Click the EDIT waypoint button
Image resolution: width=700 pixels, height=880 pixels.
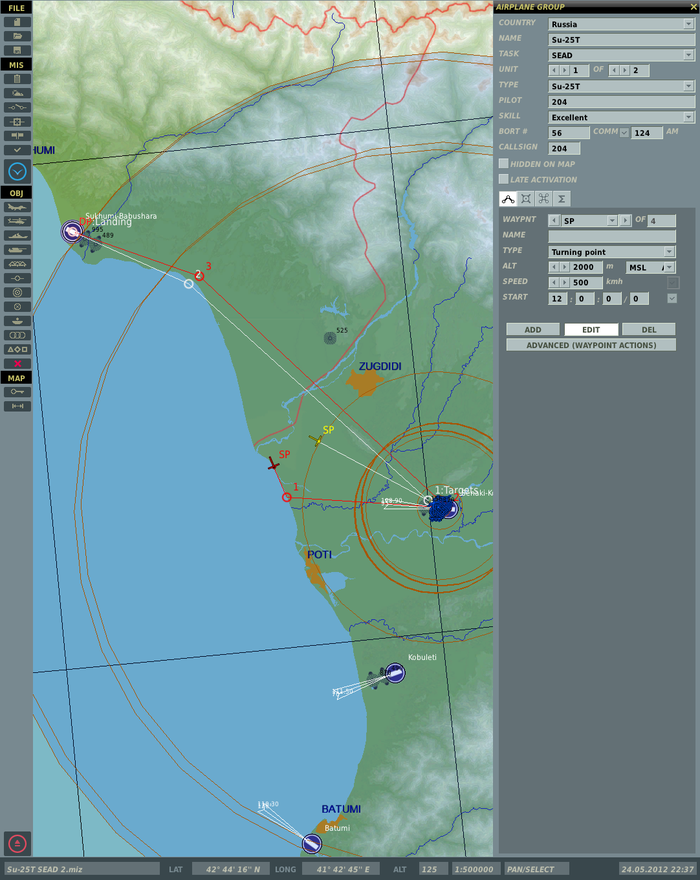(591, 329)
